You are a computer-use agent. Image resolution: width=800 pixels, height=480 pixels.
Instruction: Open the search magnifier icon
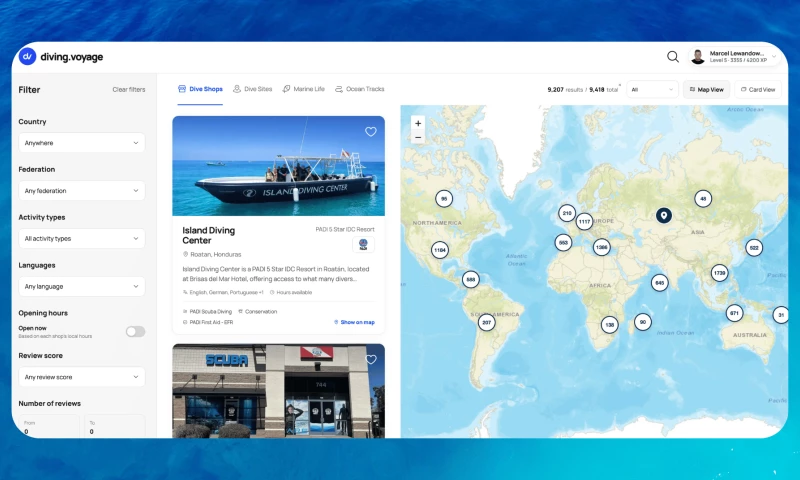point(673,57)
